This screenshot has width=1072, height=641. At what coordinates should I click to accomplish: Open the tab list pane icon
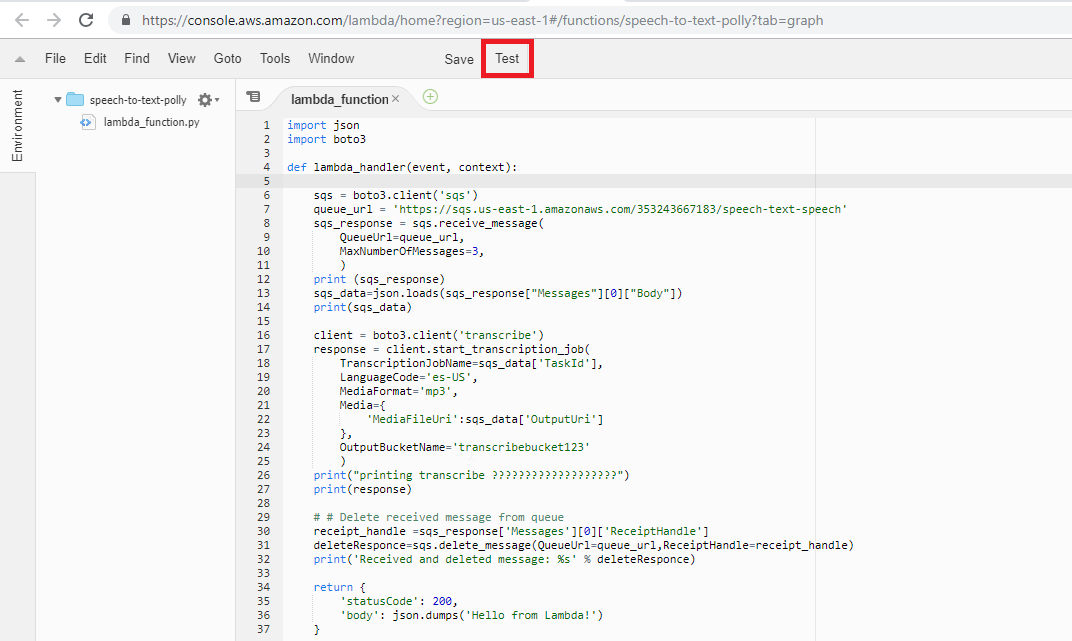point(254,97)
